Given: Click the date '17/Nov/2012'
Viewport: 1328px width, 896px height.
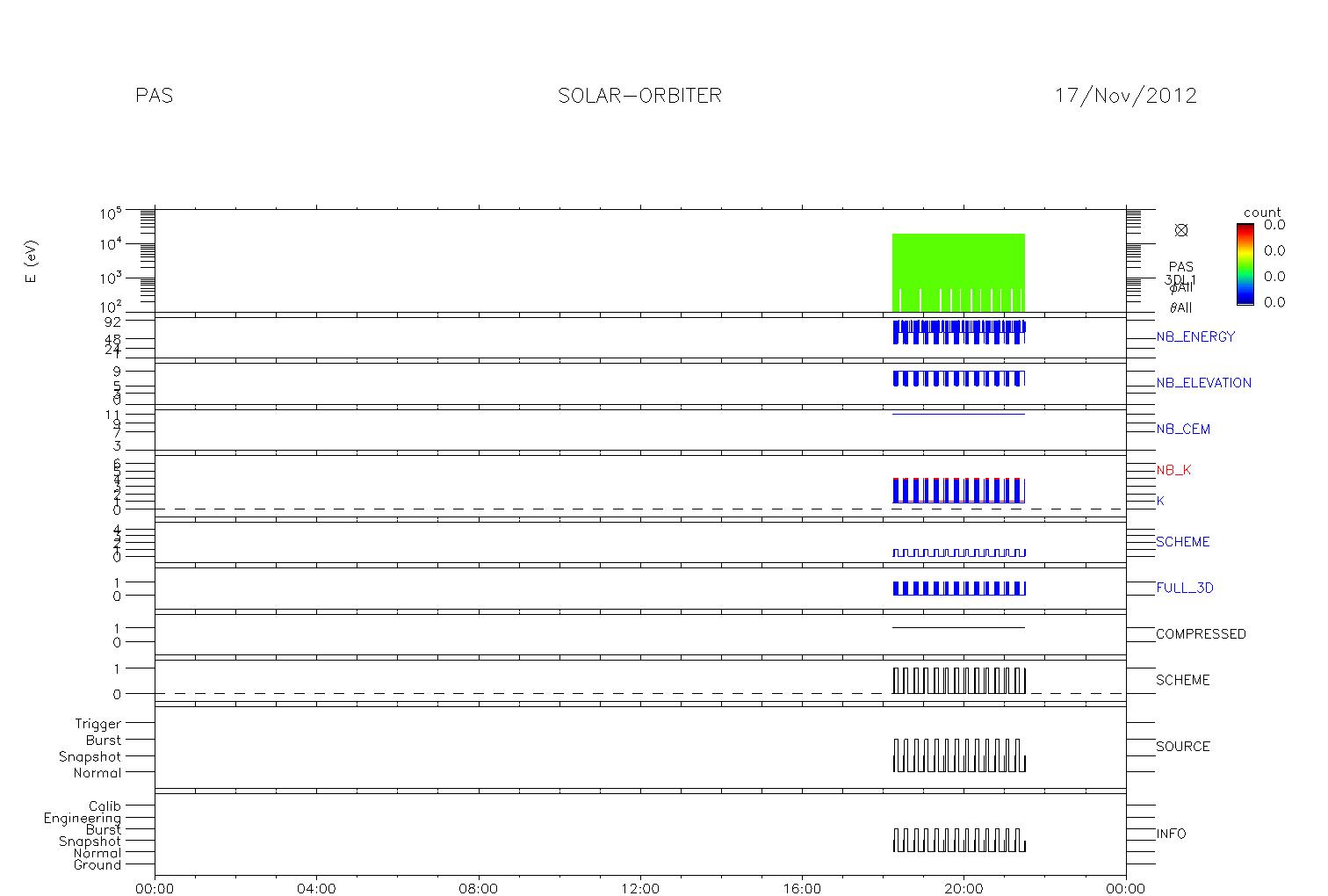Looking at the screenshot, I should [x=1126, y=96].
